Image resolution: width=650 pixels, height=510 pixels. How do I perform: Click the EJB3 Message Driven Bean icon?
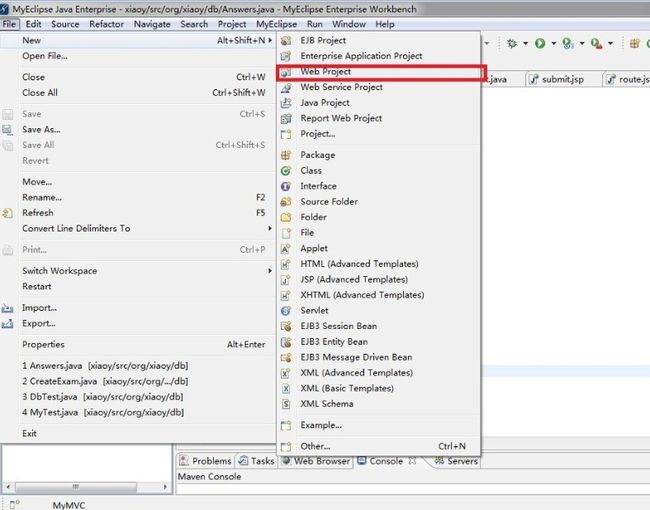[286, 357]
